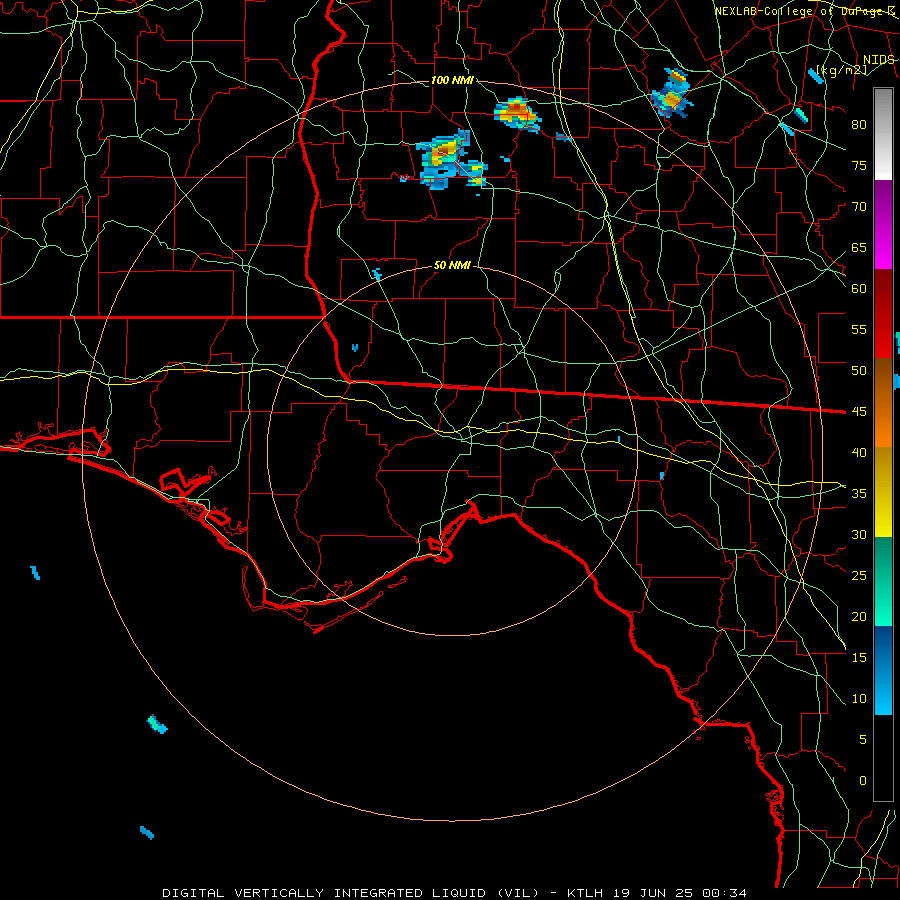Click the legend value 45
Screen dimensions: 900x900
tap(859, 412)
